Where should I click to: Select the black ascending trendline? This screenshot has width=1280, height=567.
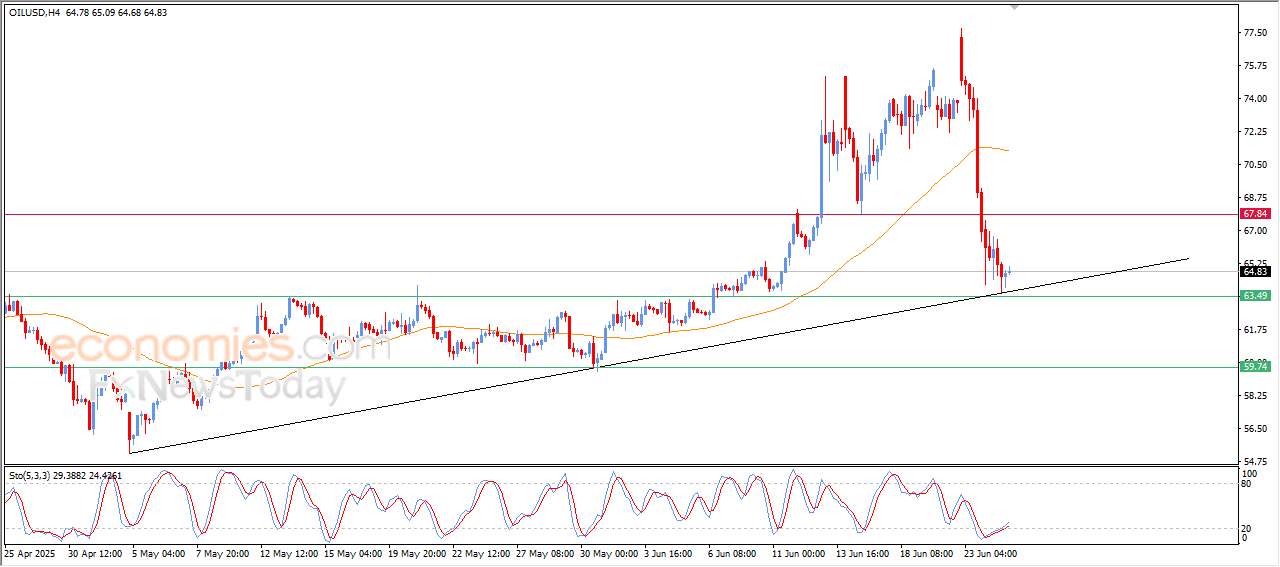click(660, 355)
